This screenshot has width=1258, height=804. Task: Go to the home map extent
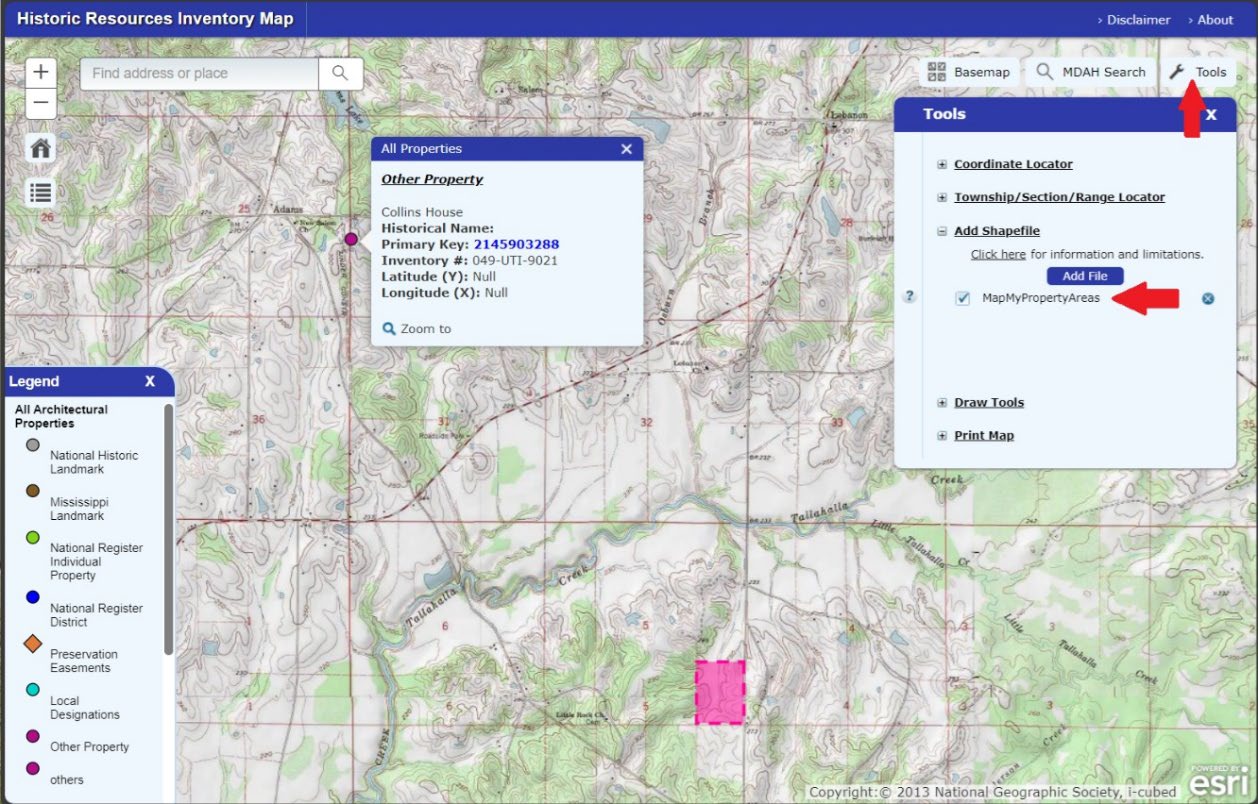coord(40,149)
